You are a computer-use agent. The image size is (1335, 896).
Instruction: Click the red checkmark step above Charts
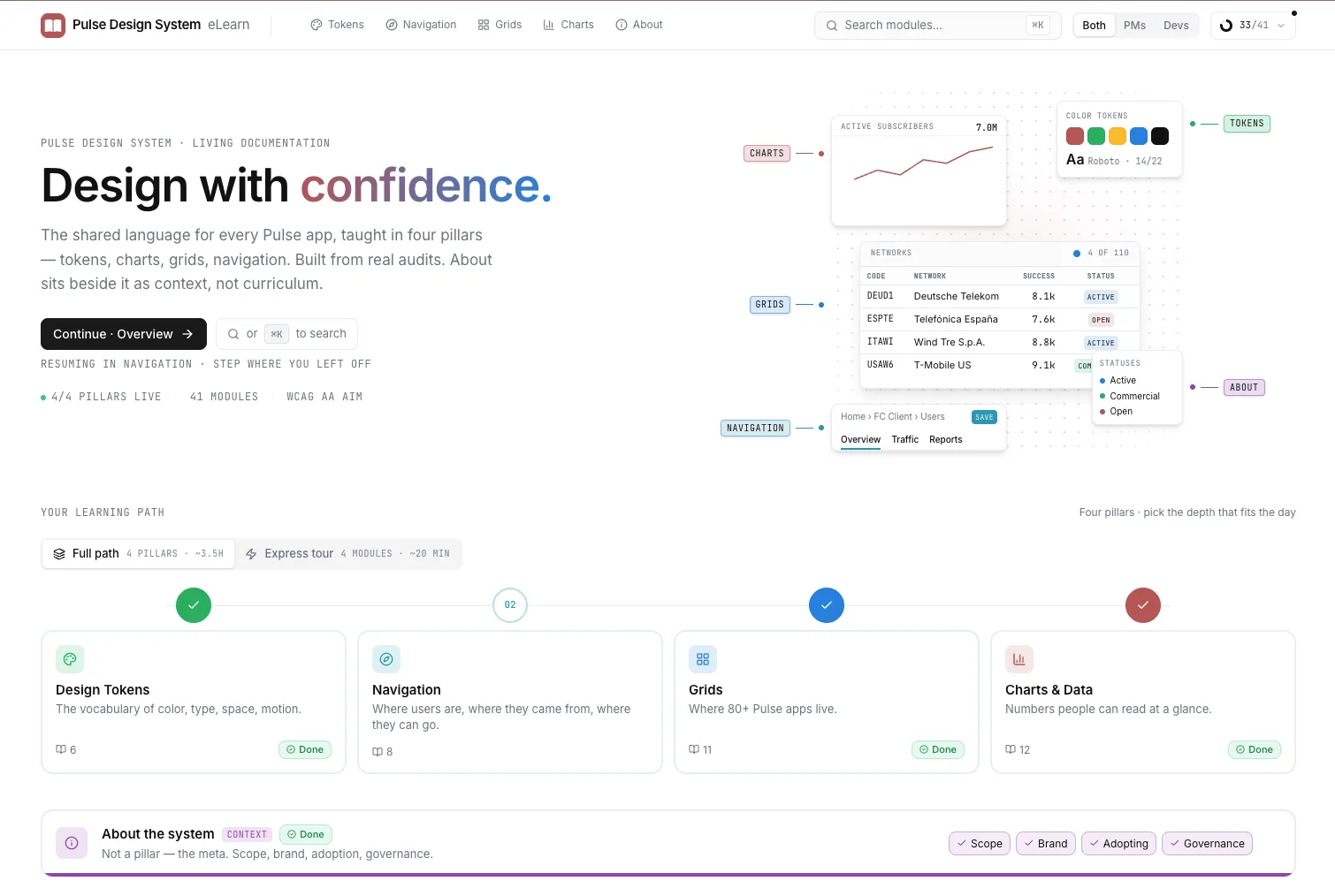[x=1143, y=605]
